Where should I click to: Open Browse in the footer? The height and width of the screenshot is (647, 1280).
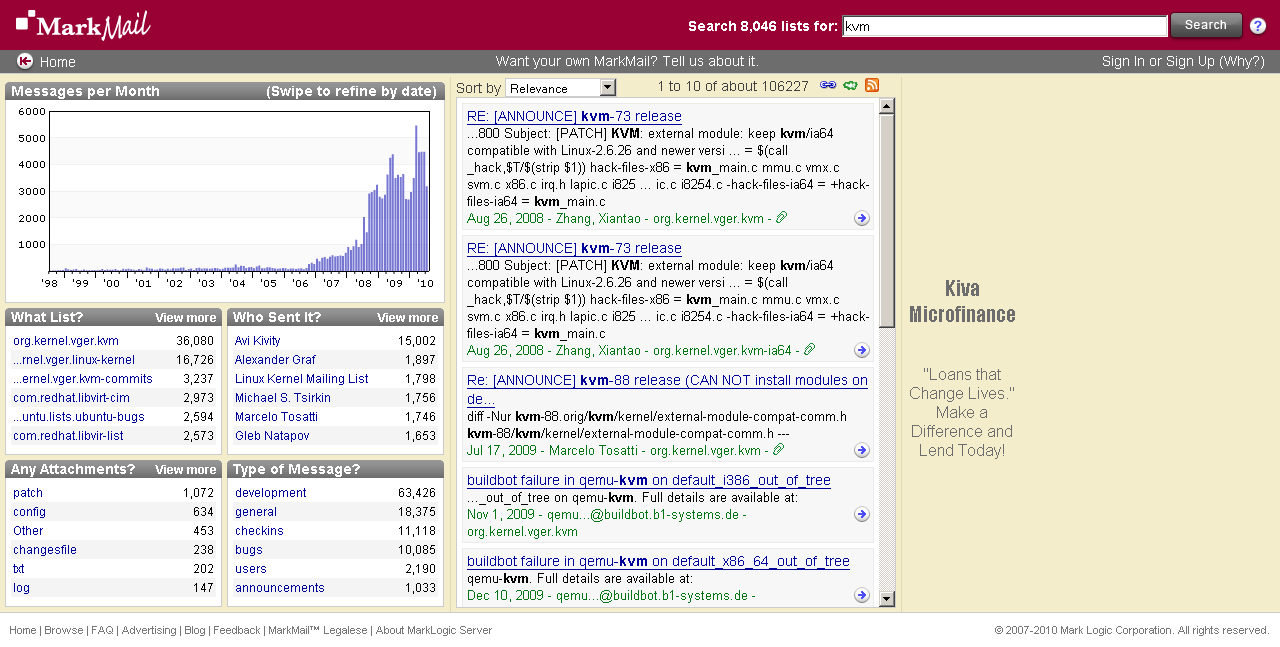(x=64, y=630)
